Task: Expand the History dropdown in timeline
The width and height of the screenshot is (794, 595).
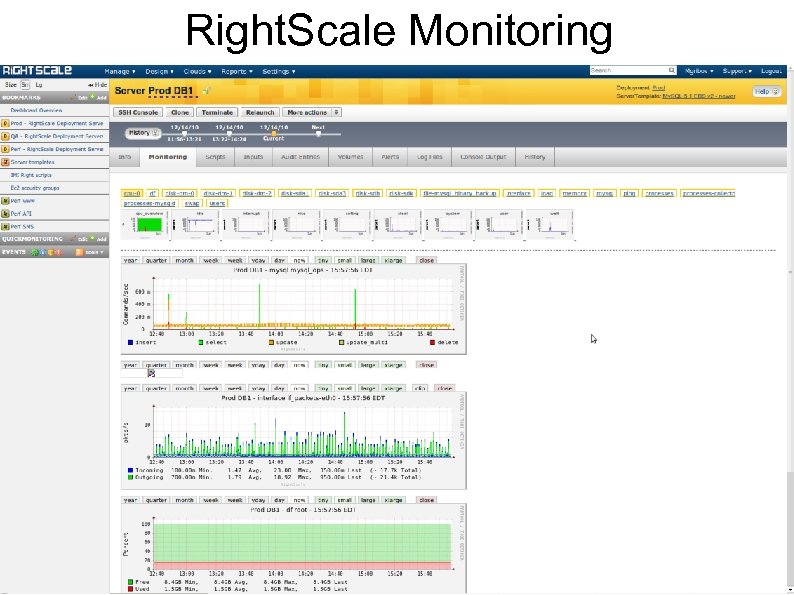Action: 142,133
